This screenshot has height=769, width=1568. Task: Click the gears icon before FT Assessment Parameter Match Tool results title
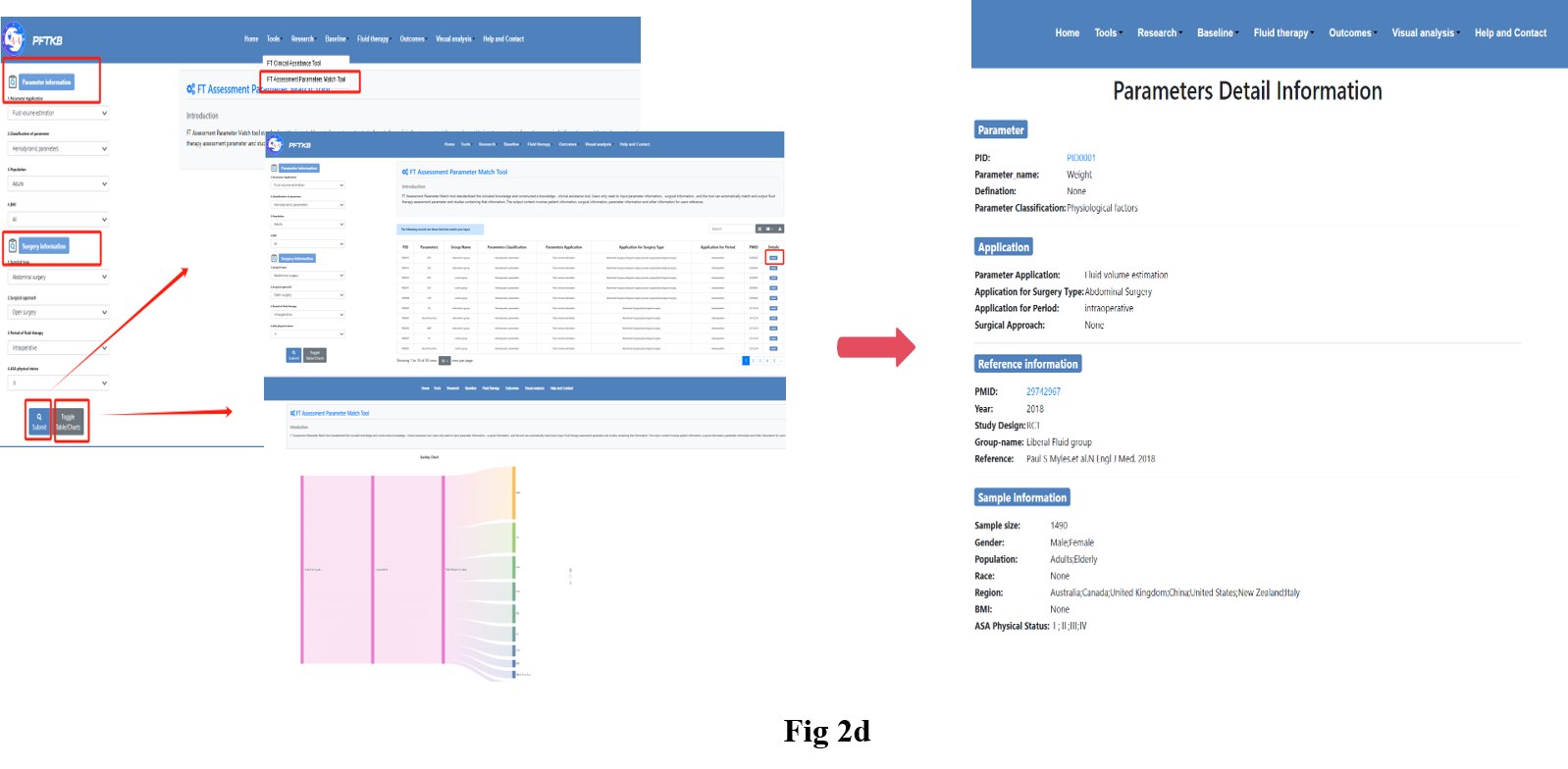[x=405, y=172]
